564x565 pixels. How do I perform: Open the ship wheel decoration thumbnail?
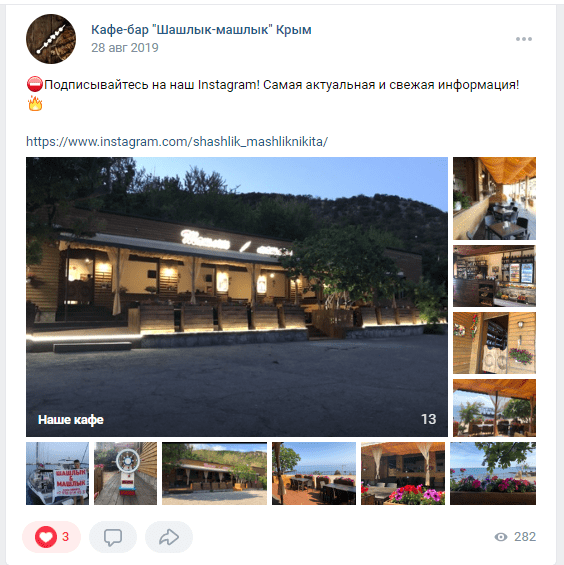tap(125, 473)
